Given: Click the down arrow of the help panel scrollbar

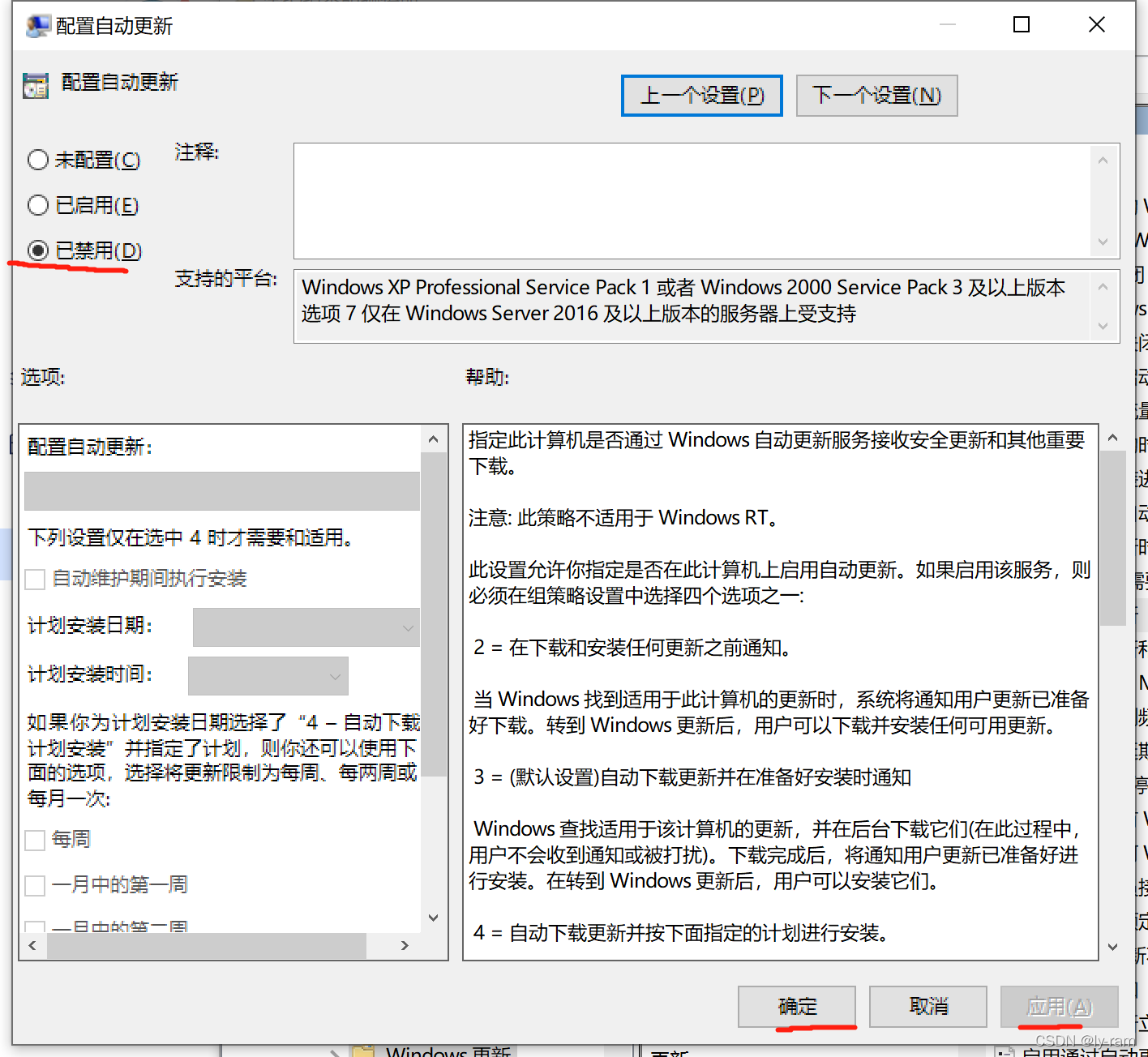Looking at the screenshot, I should (x=1113, y=947).
